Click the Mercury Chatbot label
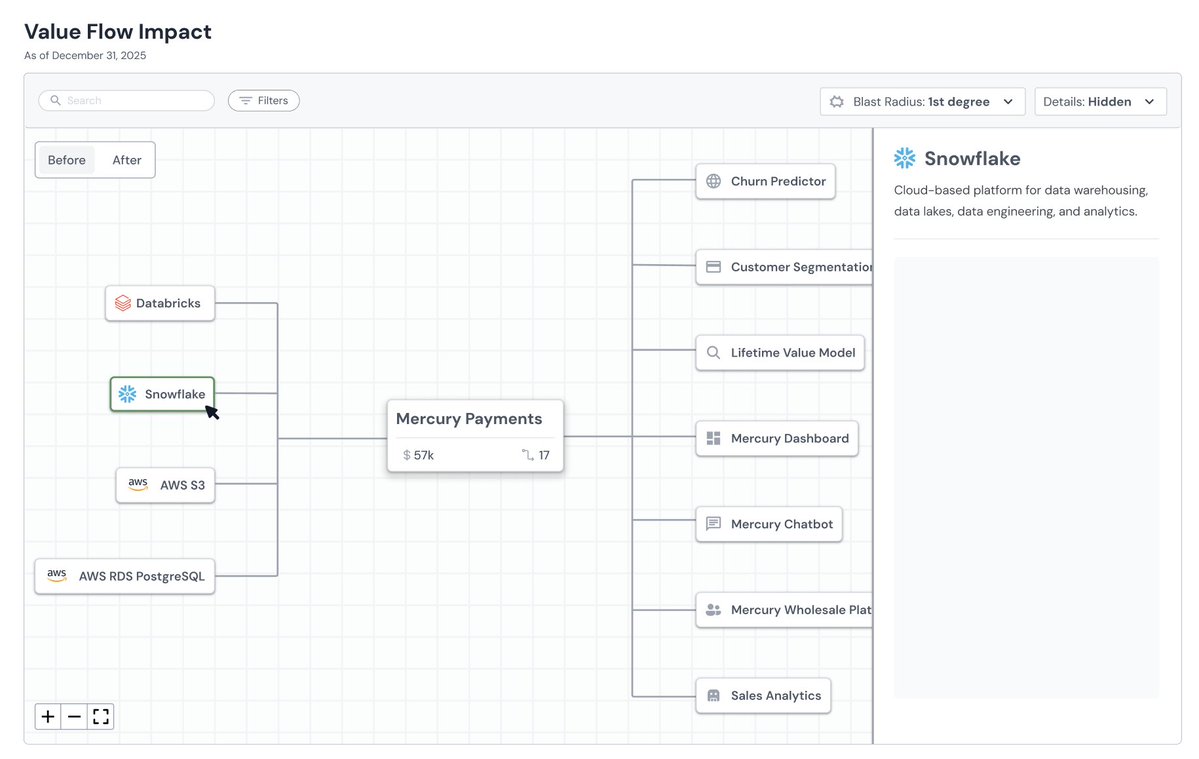 click(781, 524)
